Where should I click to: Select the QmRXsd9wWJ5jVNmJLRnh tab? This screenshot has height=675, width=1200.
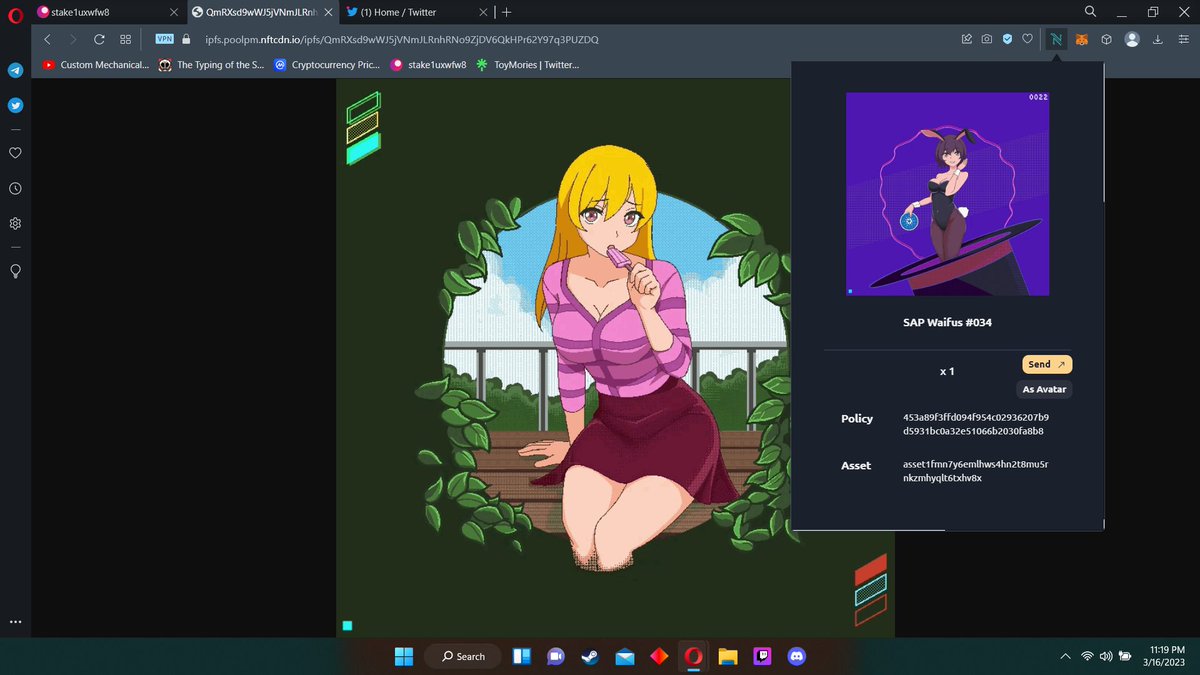tap(260, 12)
